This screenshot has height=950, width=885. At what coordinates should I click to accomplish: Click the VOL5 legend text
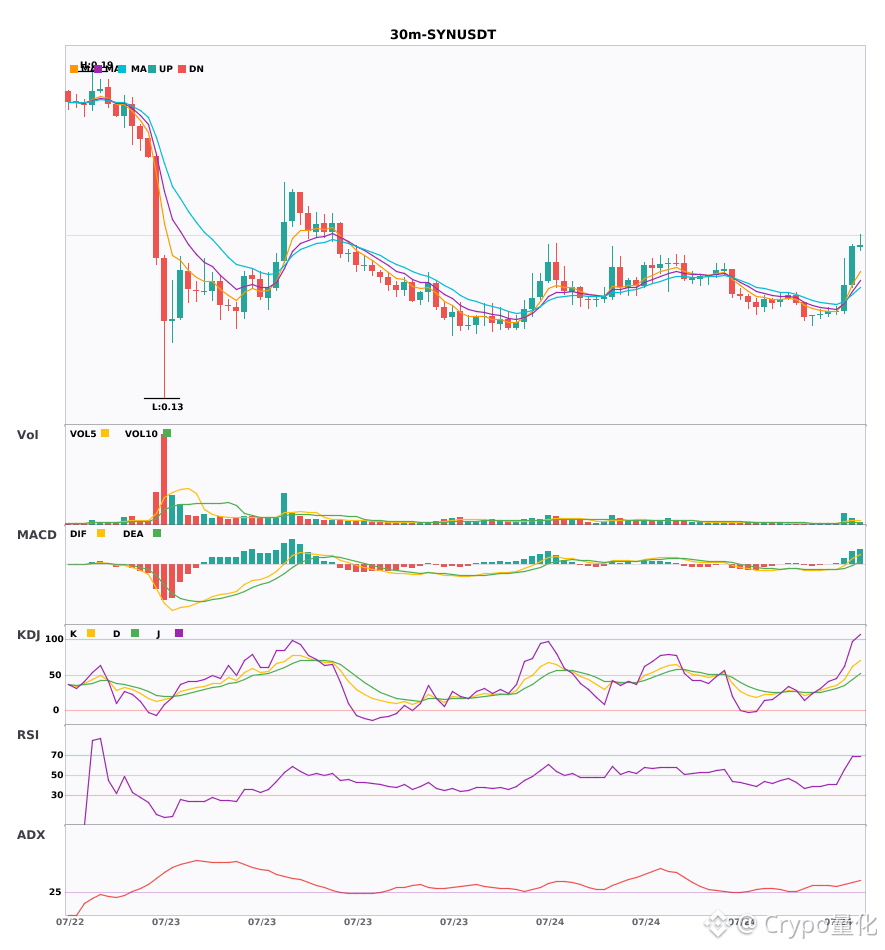(83, 434)
